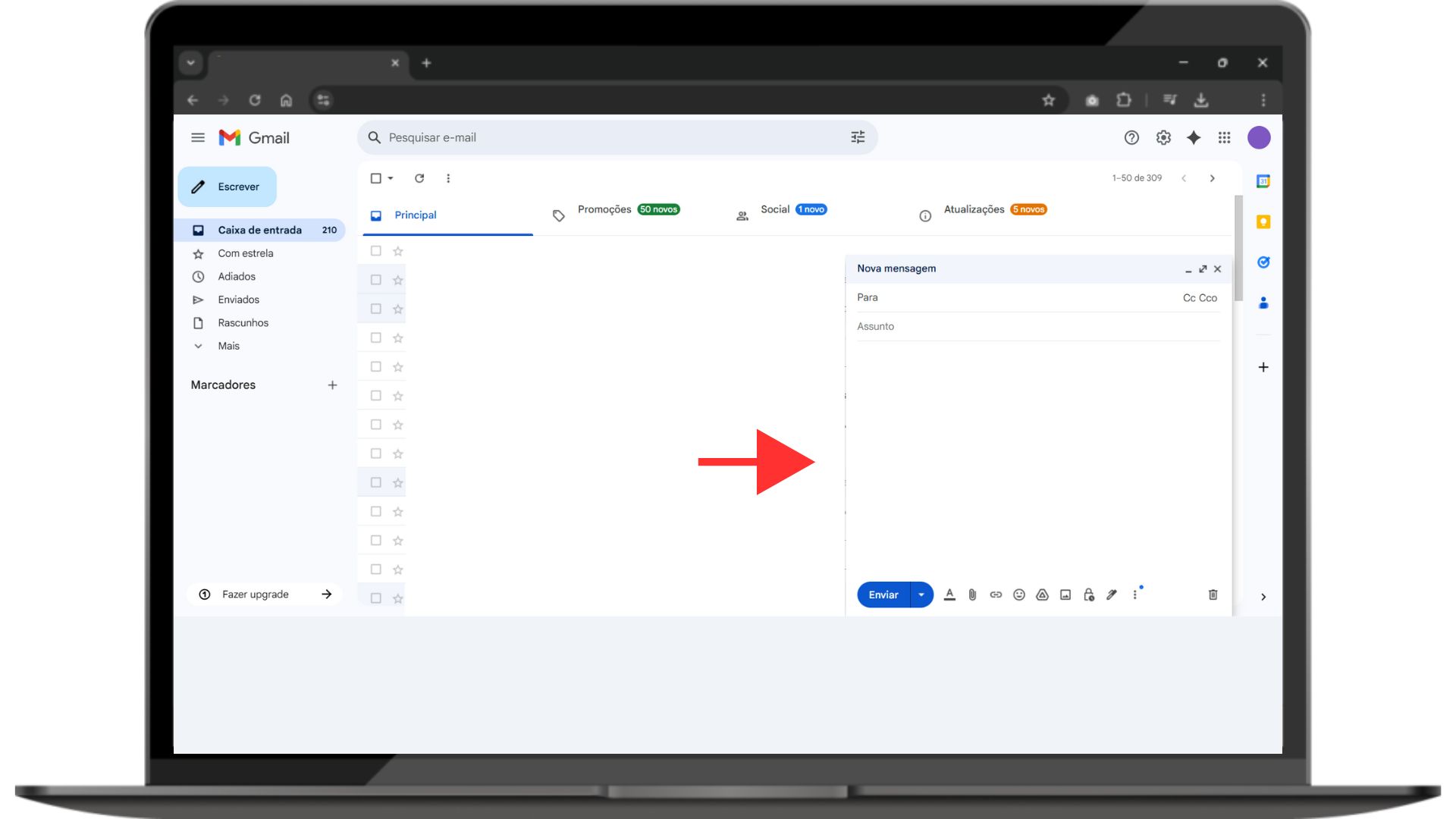Open the formatting options icon
This screenshot has width=1456, height=819.
point(949,595)
